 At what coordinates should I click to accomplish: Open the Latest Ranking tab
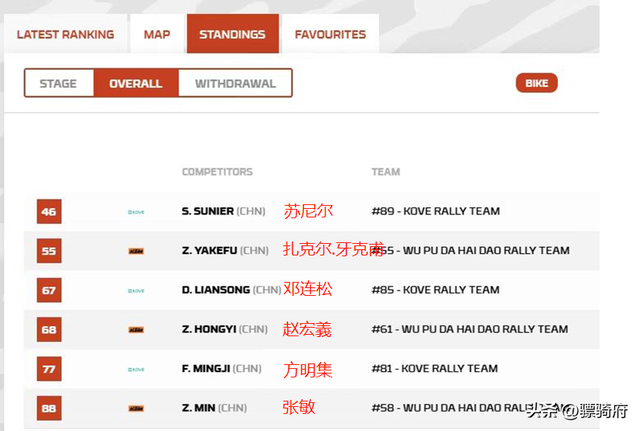[65, 34]
